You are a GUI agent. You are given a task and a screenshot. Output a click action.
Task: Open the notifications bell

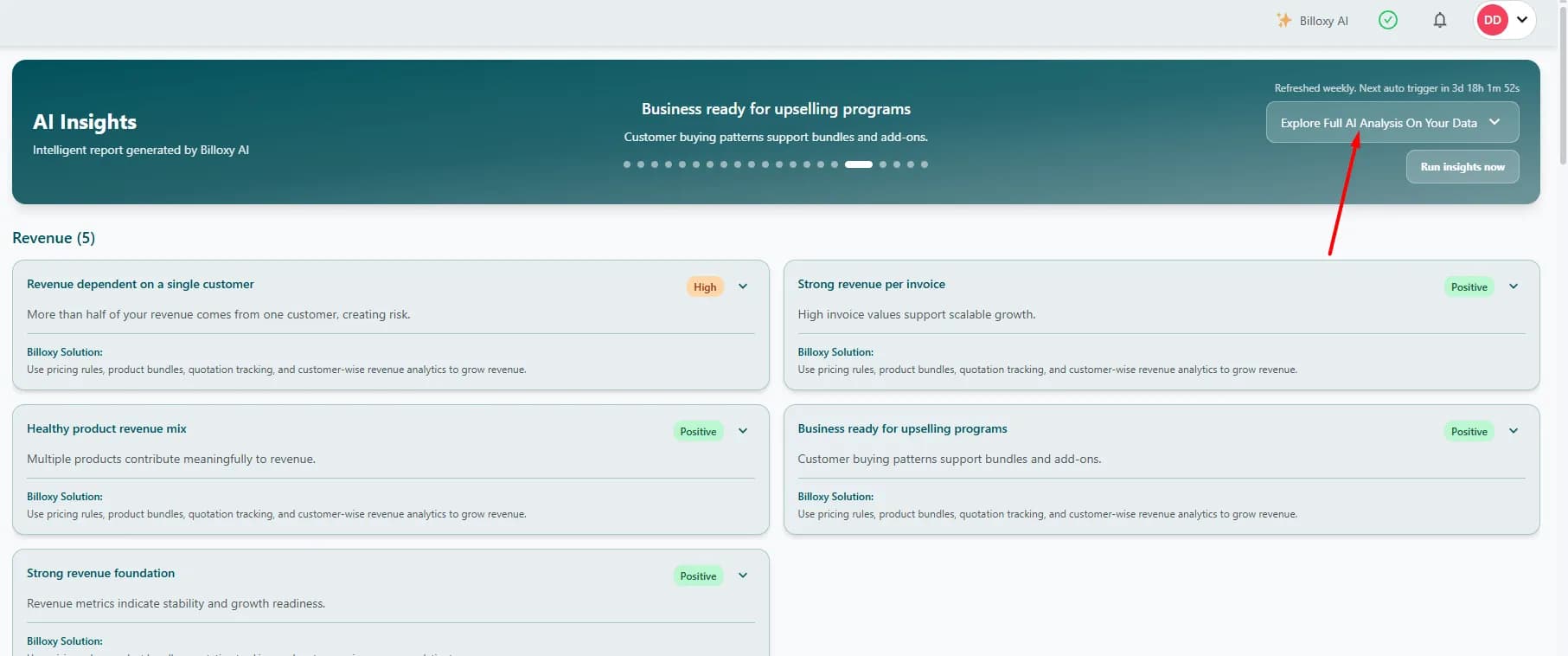click(x=1440, y=20)
